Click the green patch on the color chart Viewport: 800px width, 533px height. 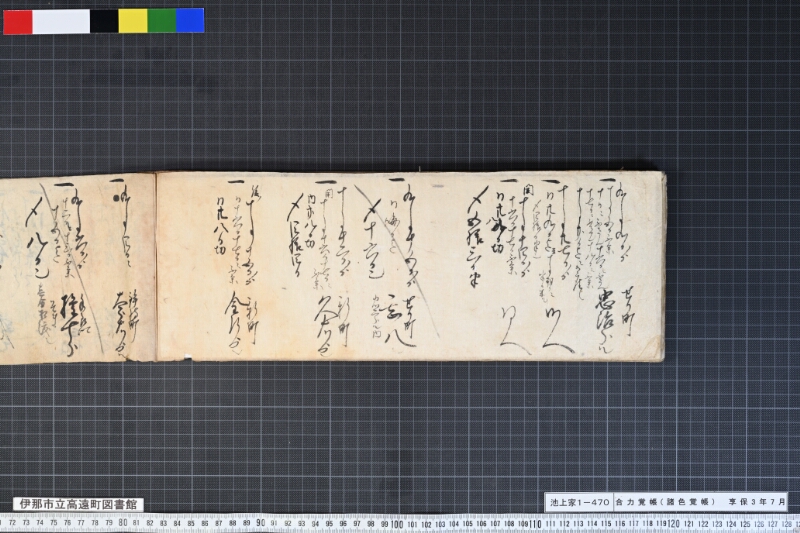click(162, 21)
